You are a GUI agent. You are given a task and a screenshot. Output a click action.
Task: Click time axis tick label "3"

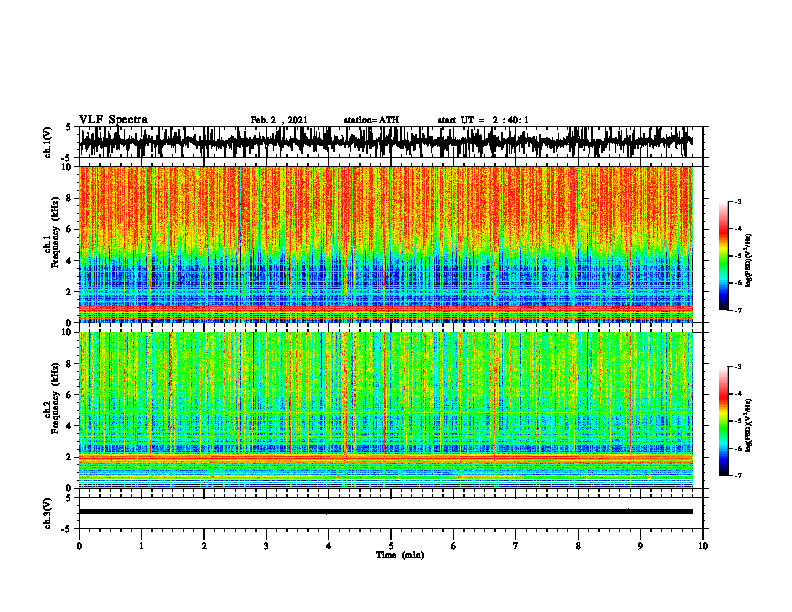pos(266,546)
